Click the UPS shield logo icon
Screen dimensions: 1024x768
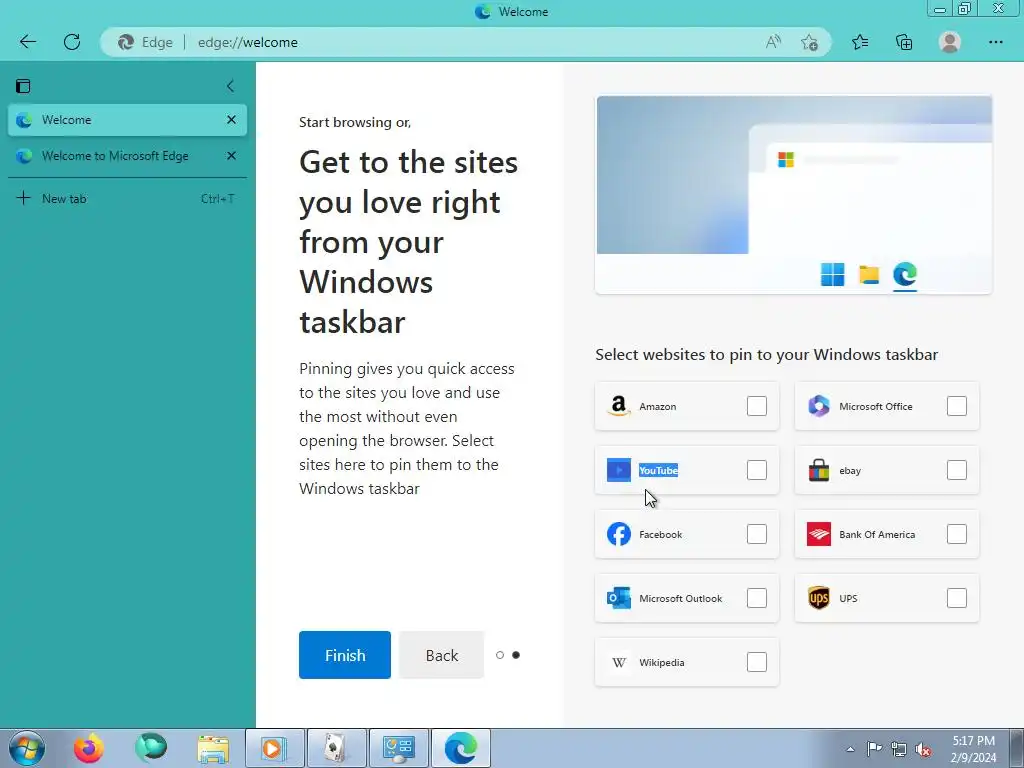(818, 598)
